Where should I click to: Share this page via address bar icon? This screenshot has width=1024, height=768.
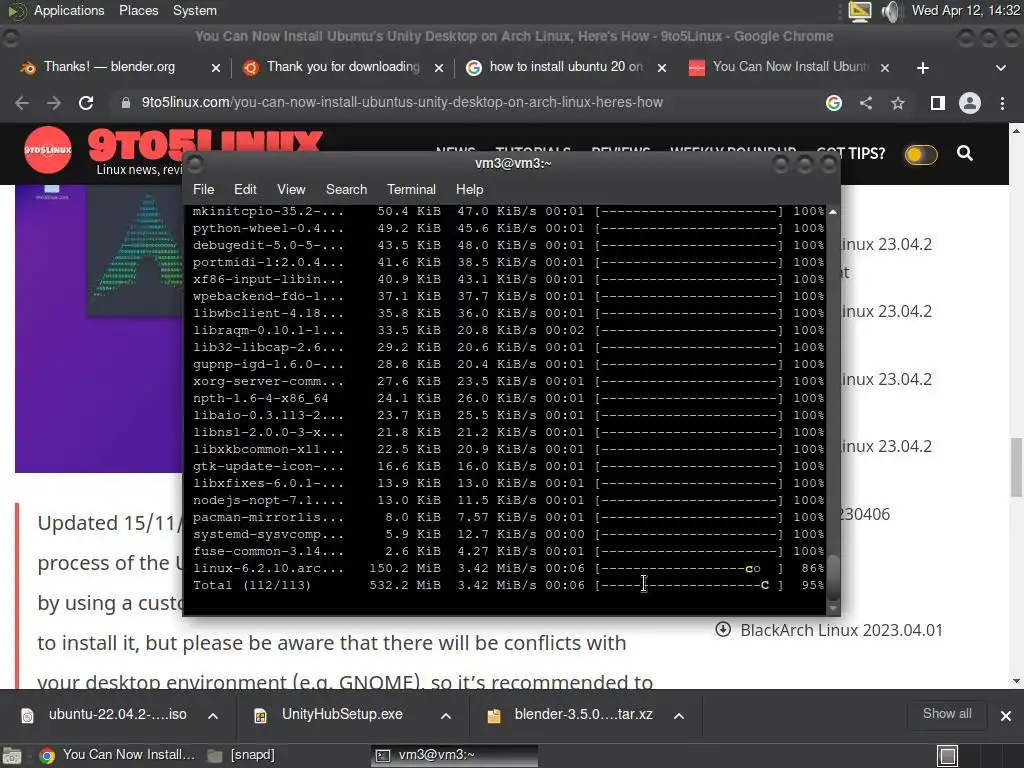tap(866, 103)
